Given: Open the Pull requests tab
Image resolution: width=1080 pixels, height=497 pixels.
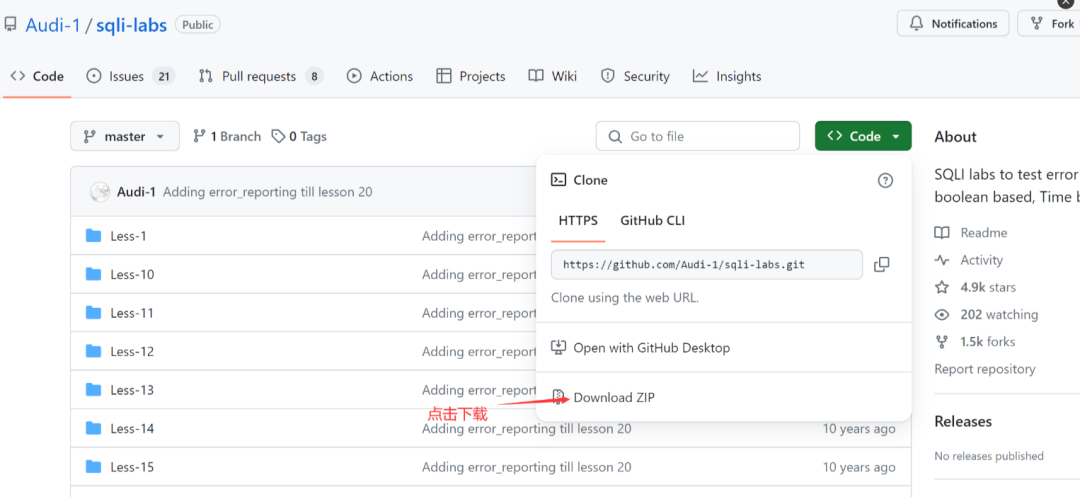Looking at the screenshot, I should pyautogui.click(x=260, y=76).
